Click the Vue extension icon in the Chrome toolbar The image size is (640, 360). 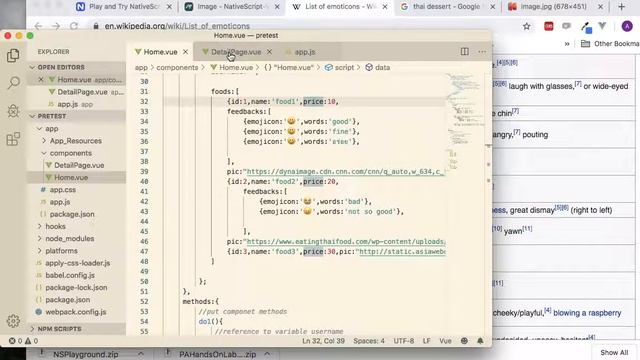602,27
